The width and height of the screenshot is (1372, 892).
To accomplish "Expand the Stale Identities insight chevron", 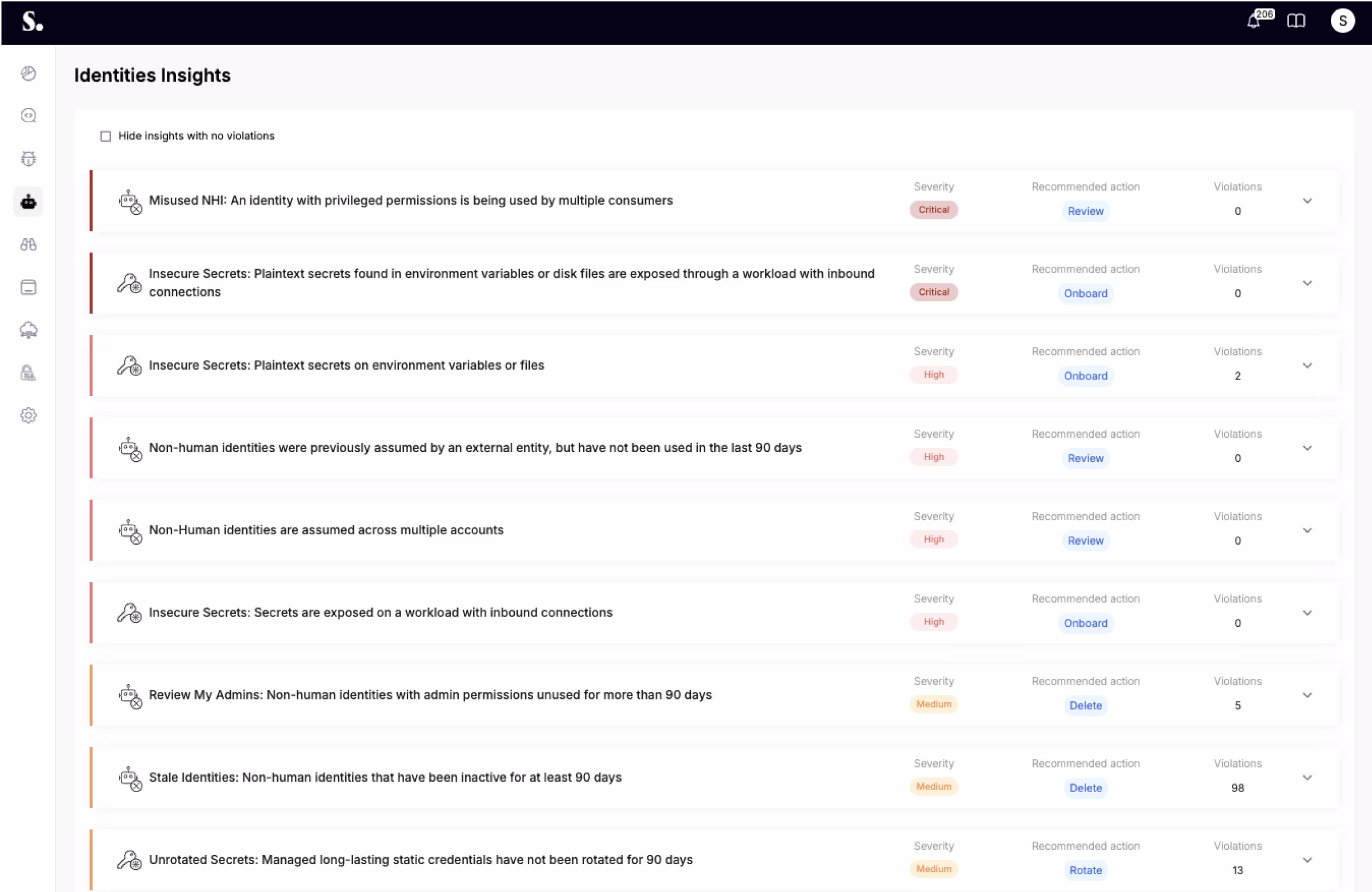I will click(1307, 777).
